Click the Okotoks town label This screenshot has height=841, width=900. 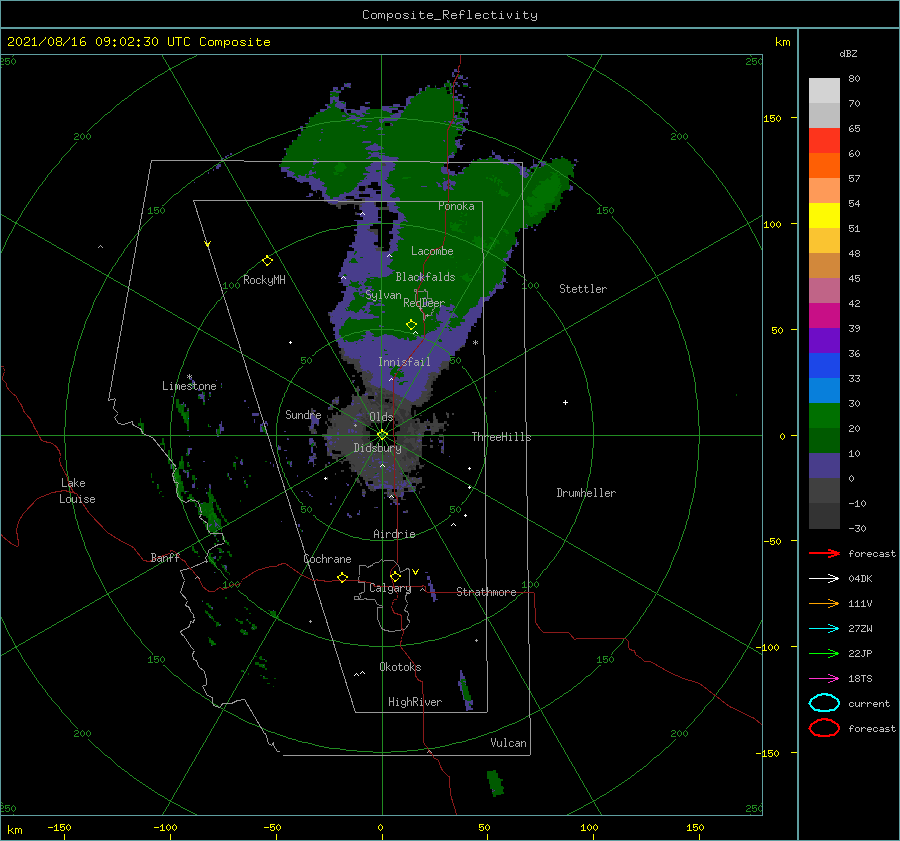tap(400, 667)
